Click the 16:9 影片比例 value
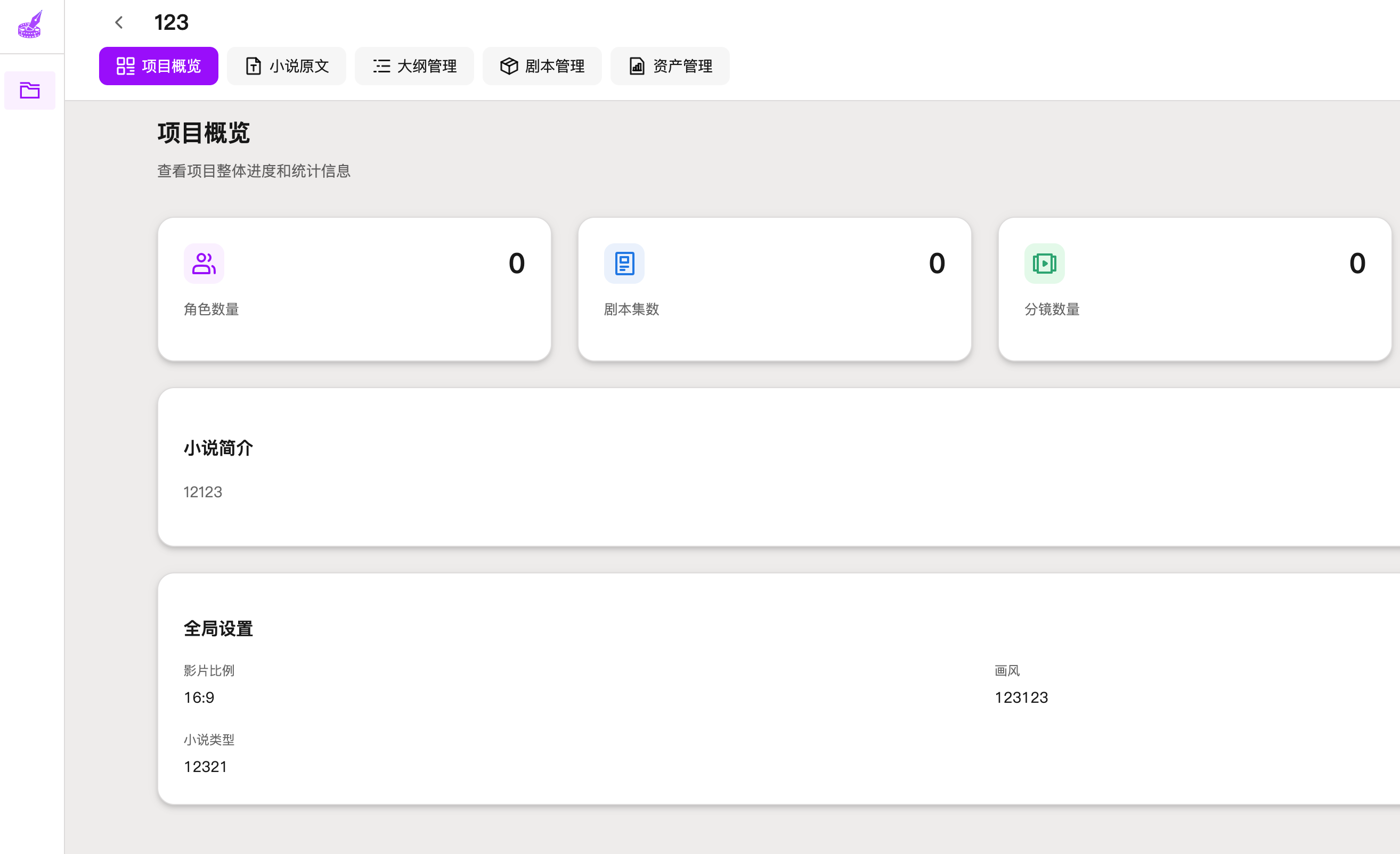The image size is (1400, 854). click(199, 697)
